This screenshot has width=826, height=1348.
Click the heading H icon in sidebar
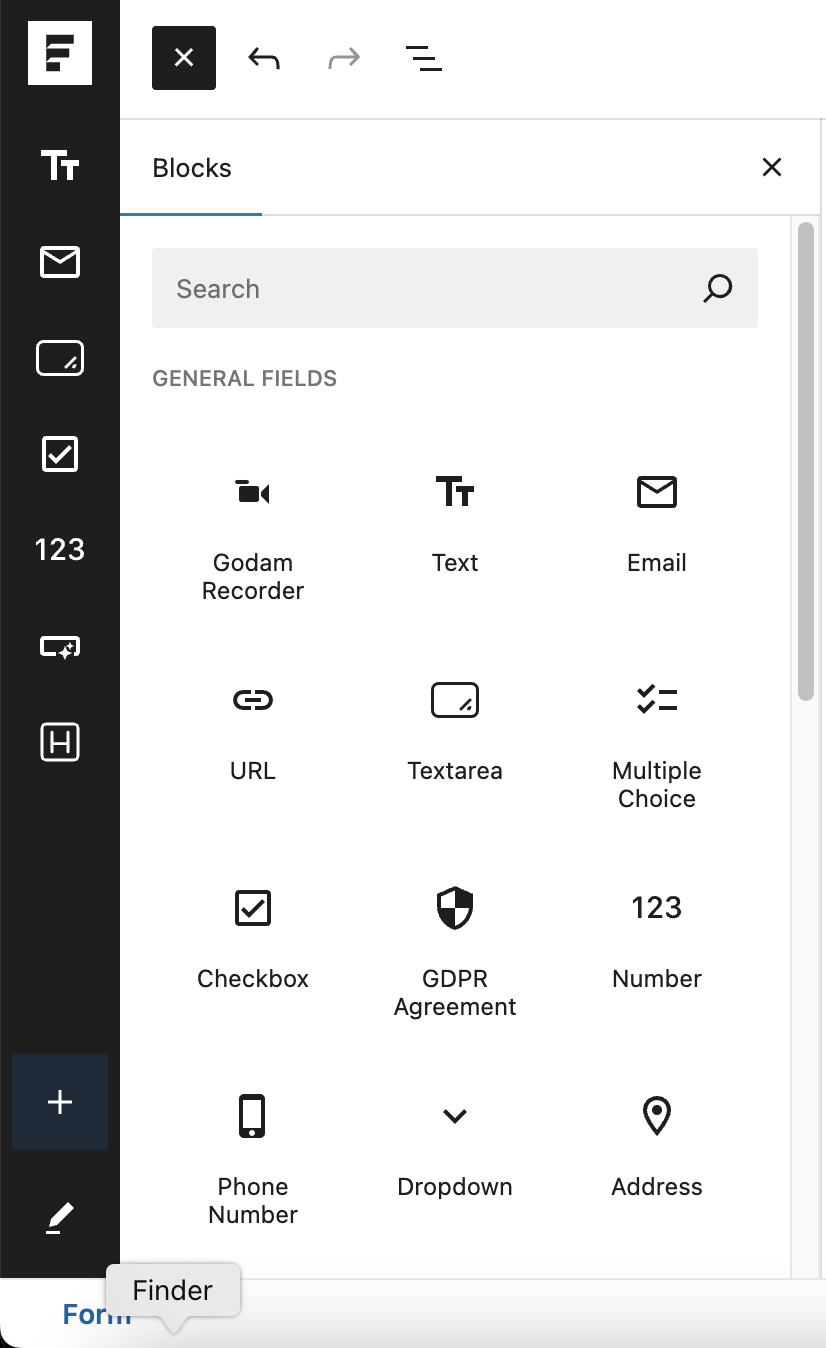60,742
